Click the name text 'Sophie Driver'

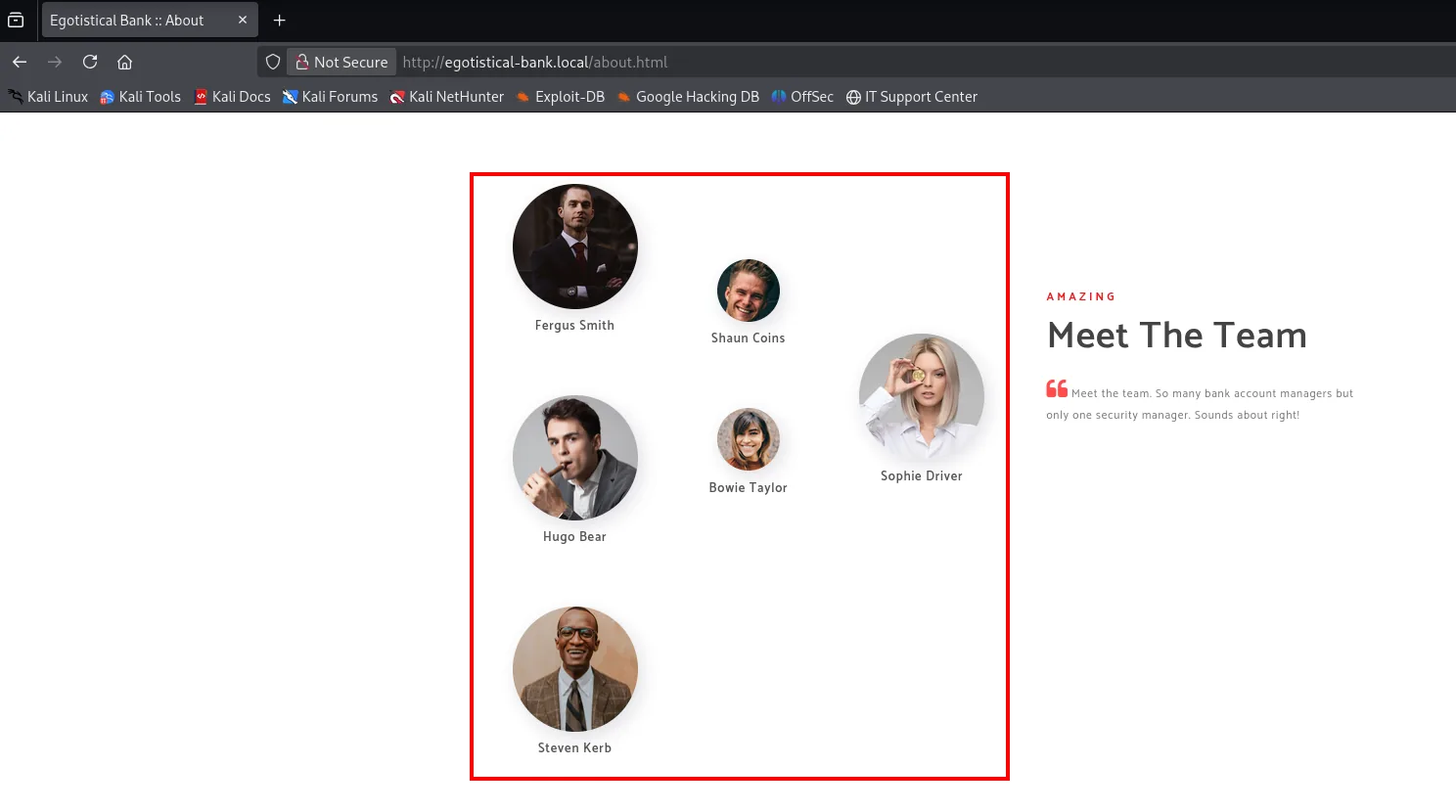click(922, 476)
